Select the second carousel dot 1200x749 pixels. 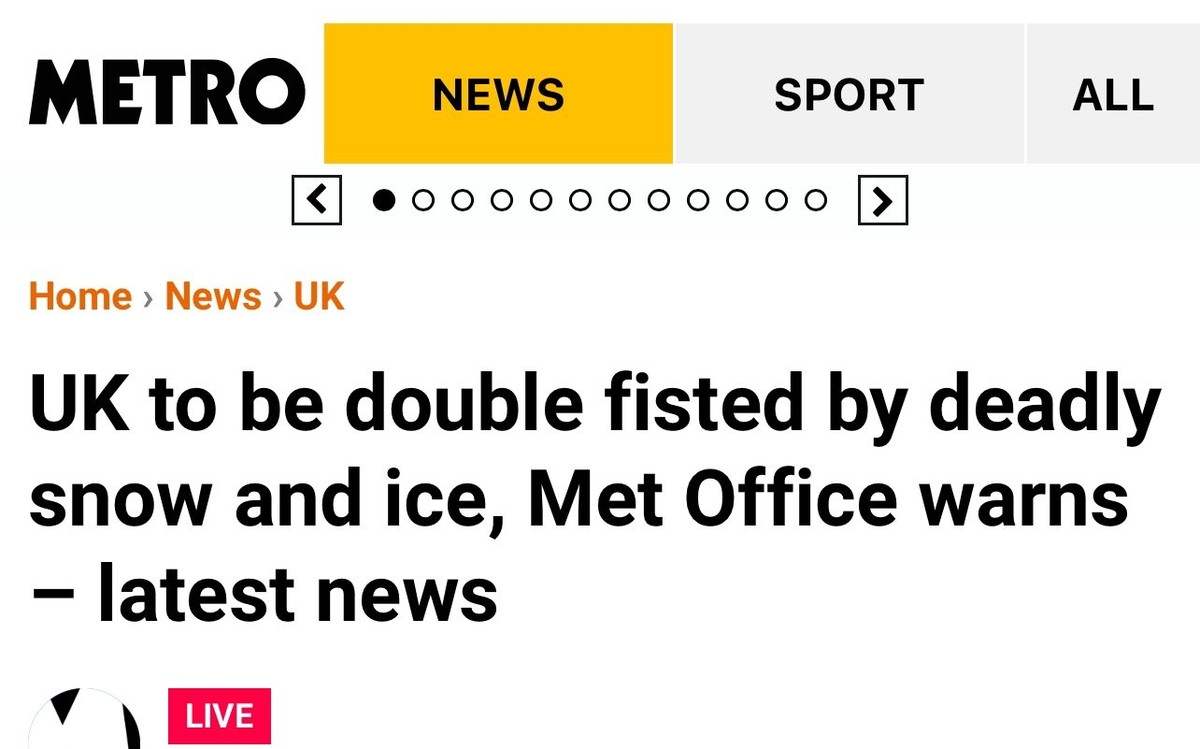[423, 201]
